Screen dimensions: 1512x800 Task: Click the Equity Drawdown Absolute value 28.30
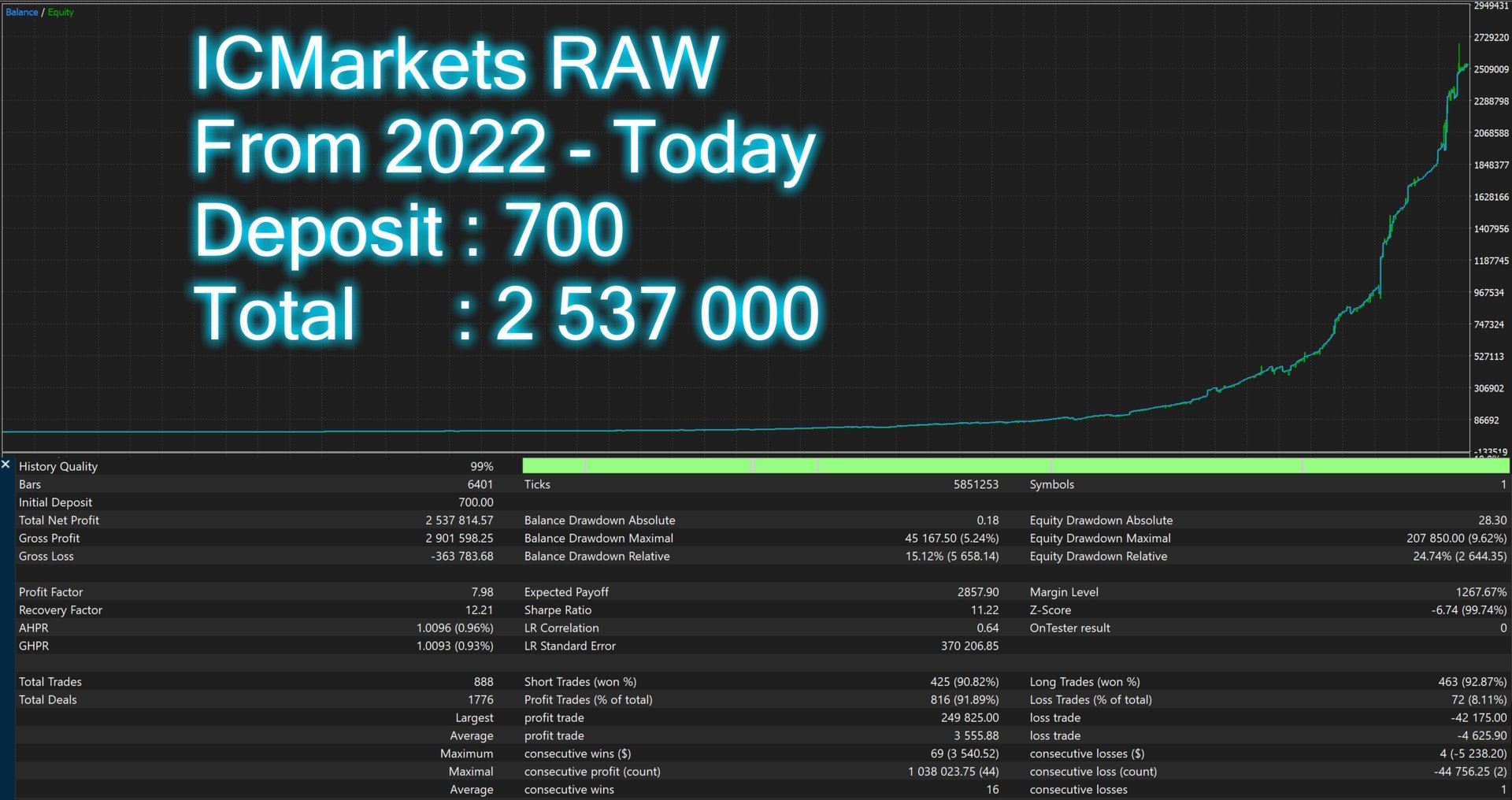[x=1493, y=520]
